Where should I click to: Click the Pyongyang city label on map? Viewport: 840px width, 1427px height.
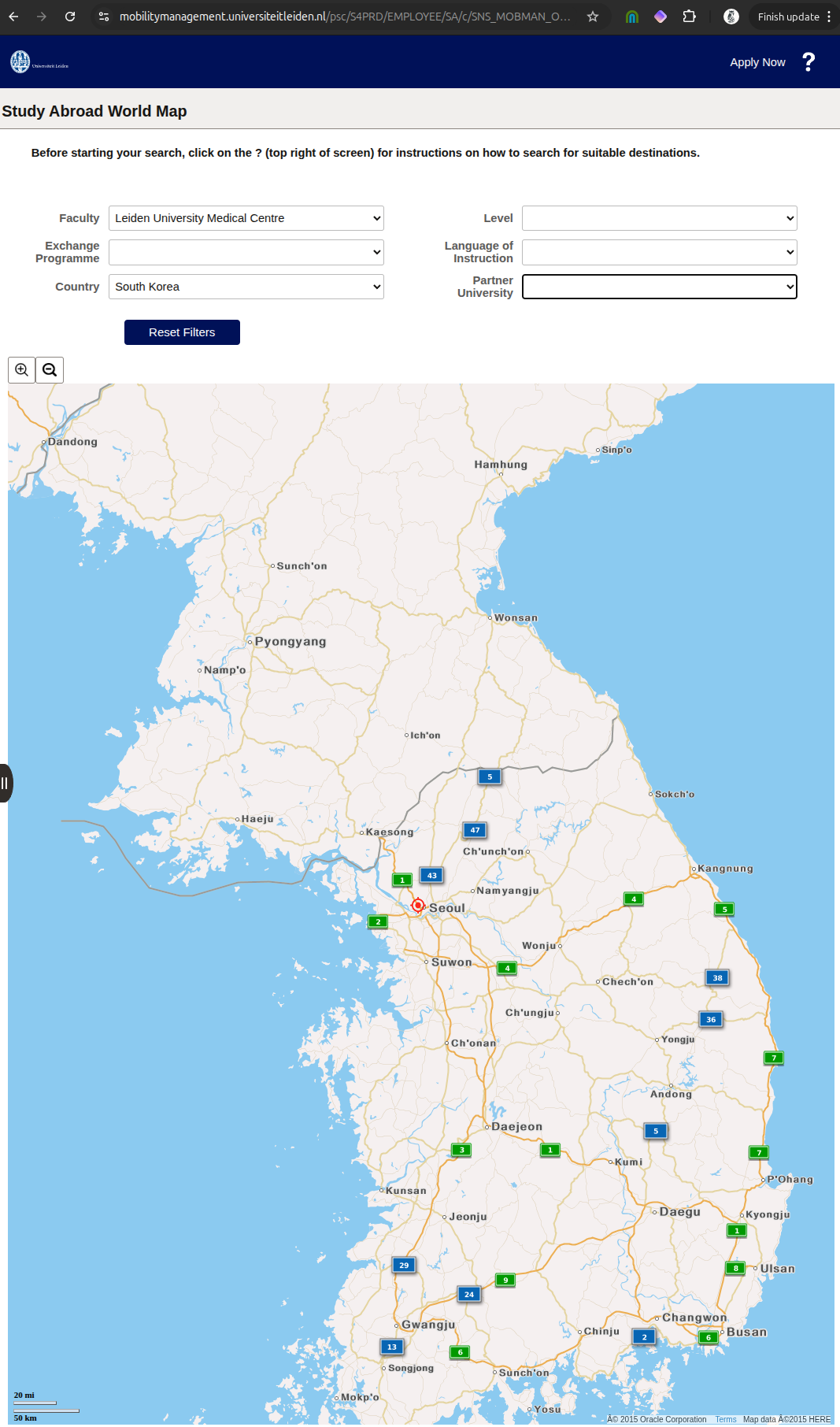click(x=290, y=642)
